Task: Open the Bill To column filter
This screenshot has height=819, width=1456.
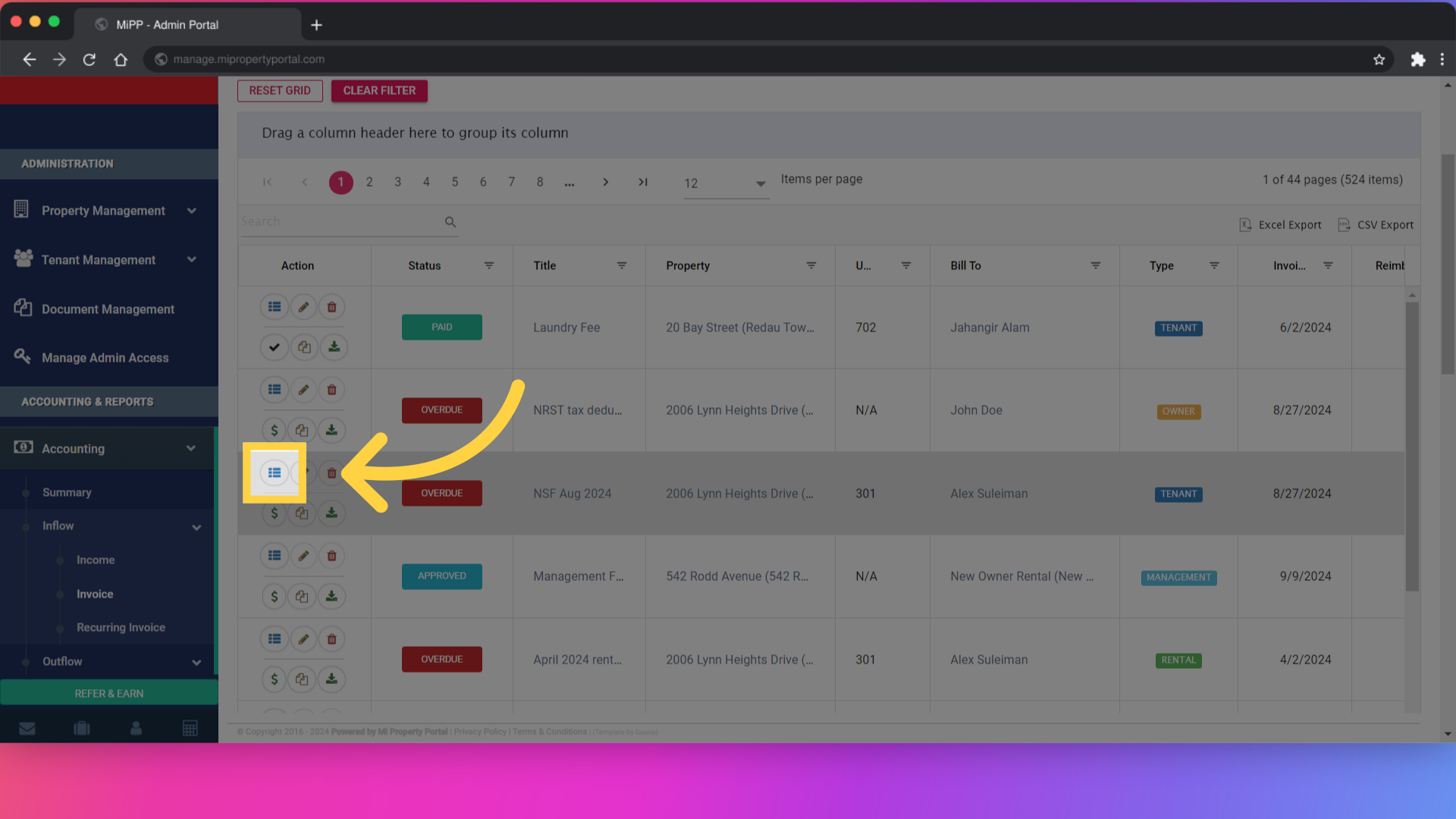Action: pos(1096,265)
